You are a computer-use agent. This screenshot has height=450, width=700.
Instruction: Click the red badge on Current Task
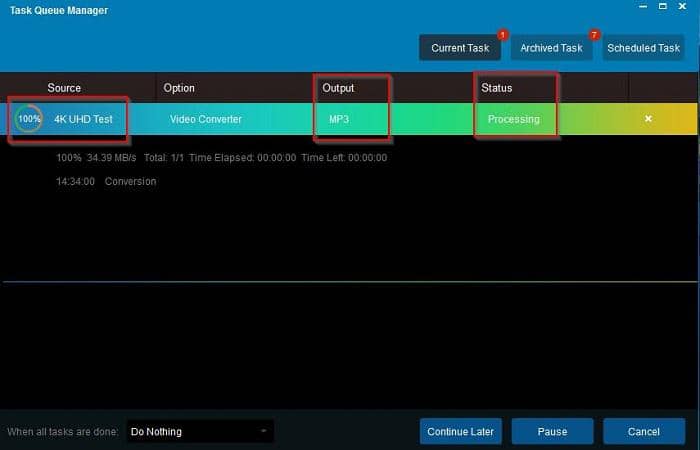pos(503,35)
